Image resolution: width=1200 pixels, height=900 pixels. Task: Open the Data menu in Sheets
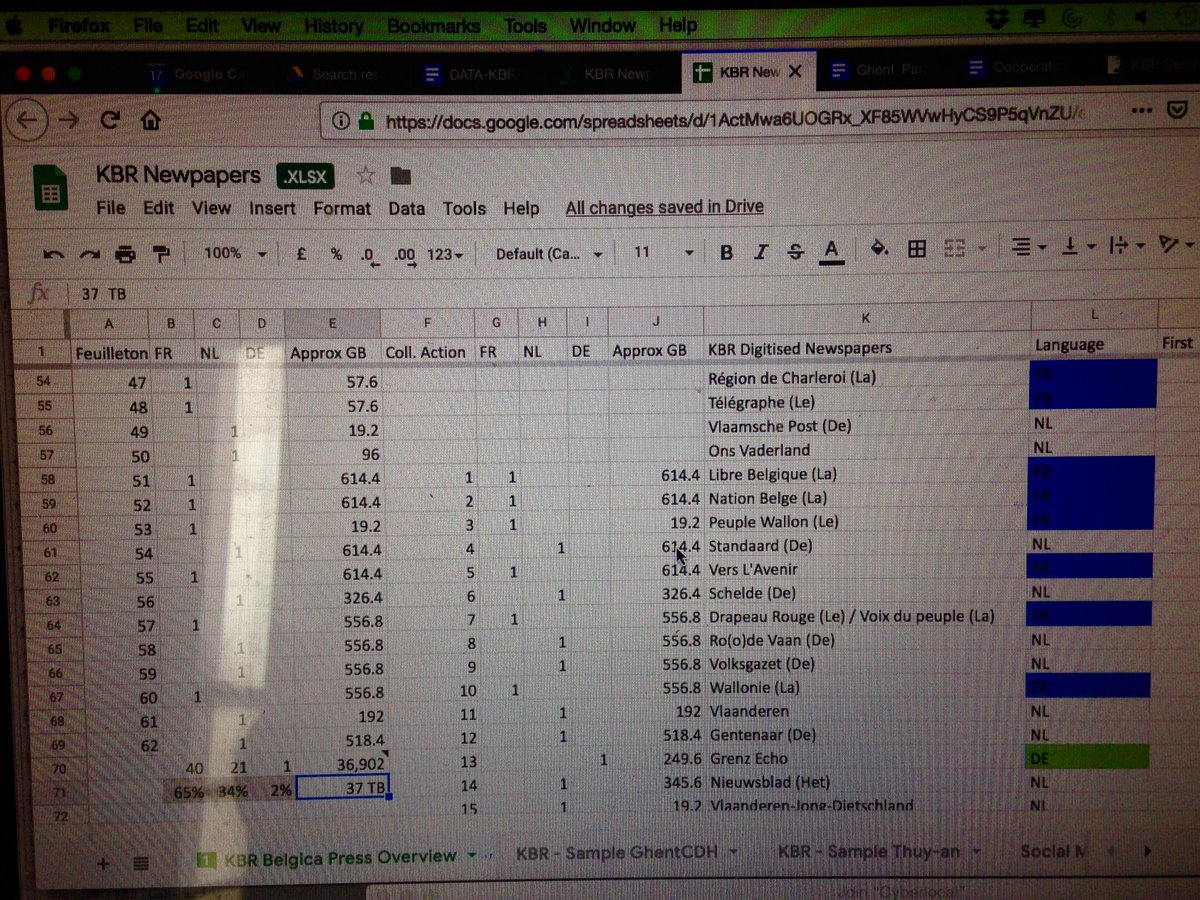click(406, 208)
